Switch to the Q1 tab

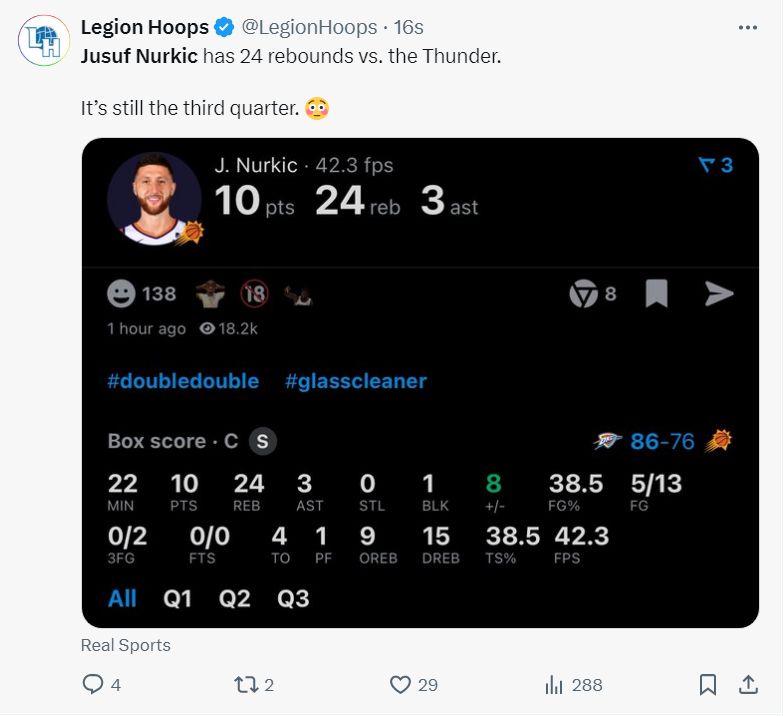pyautogui.click(x=178, y=598)
